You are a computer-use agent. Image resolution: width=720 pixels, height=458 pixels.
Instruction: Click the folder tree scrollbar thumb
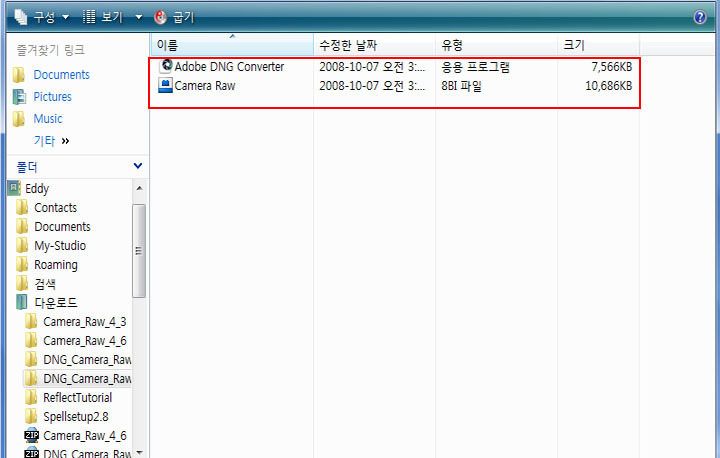pos(139,251)
